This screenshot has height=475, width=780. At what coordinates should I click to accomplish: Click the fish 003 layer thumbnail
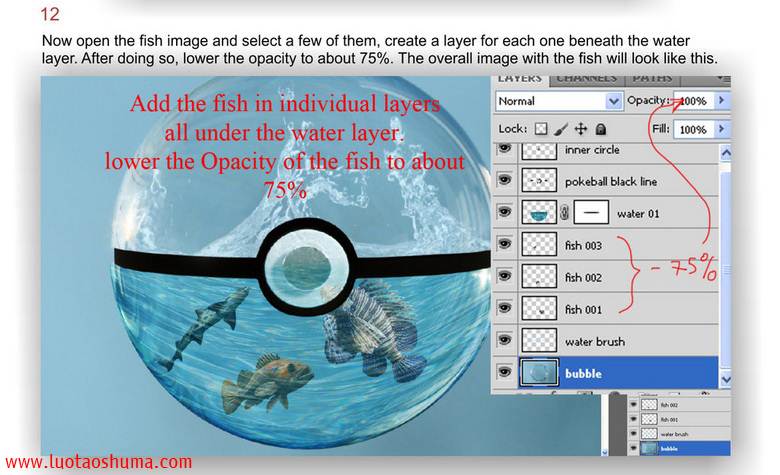[539, 244]
